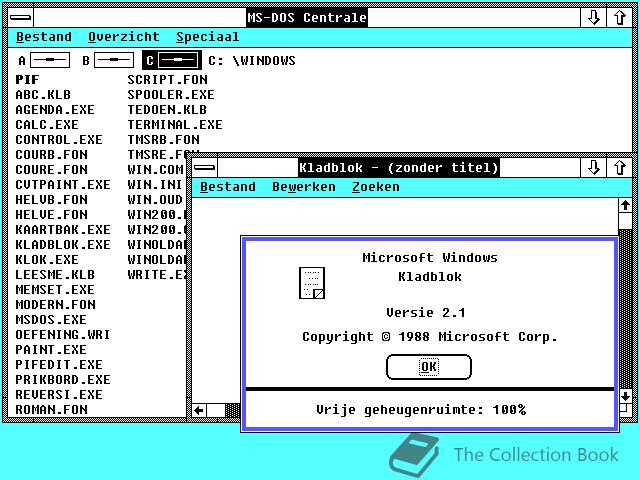Confirm the about dialog with OK
Image resolution: width=640 pixels, height=480 pixels.
click(429, 367)
